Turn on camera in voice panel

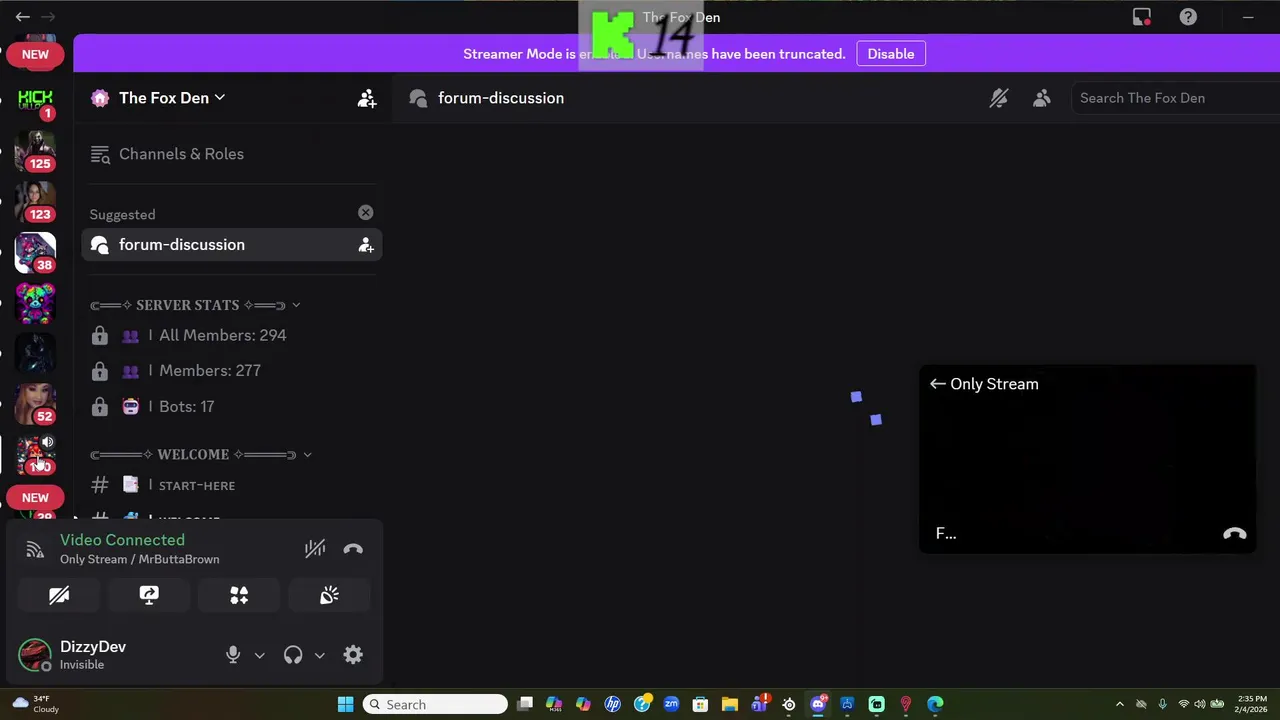pos(59,596)
